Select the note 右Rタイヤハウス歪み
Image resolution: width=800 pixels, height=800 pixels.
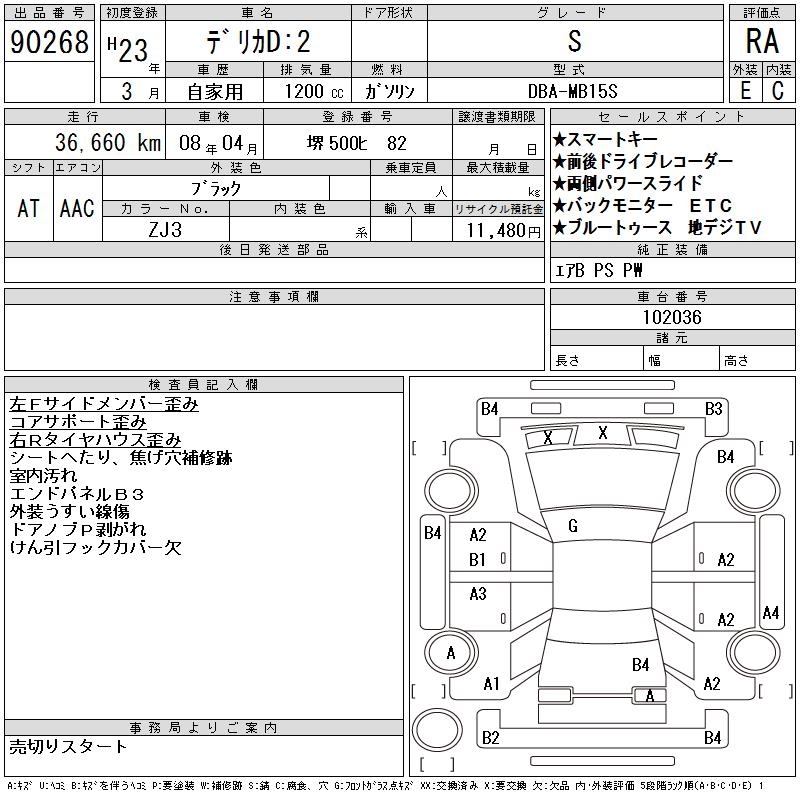point(95,440)
